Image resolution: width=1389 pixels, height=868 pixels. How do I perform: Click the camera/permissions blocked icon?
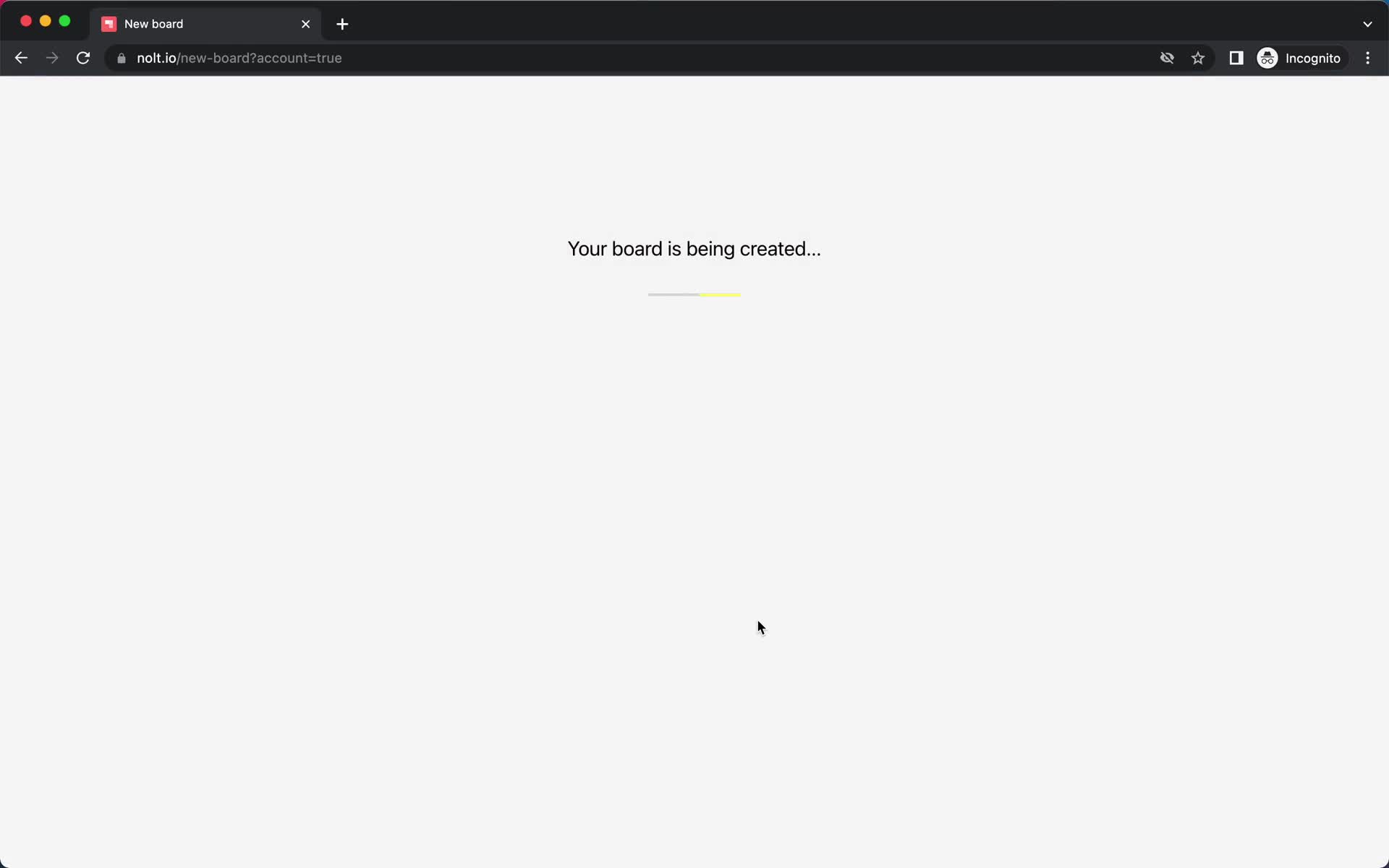(1166, 58)
